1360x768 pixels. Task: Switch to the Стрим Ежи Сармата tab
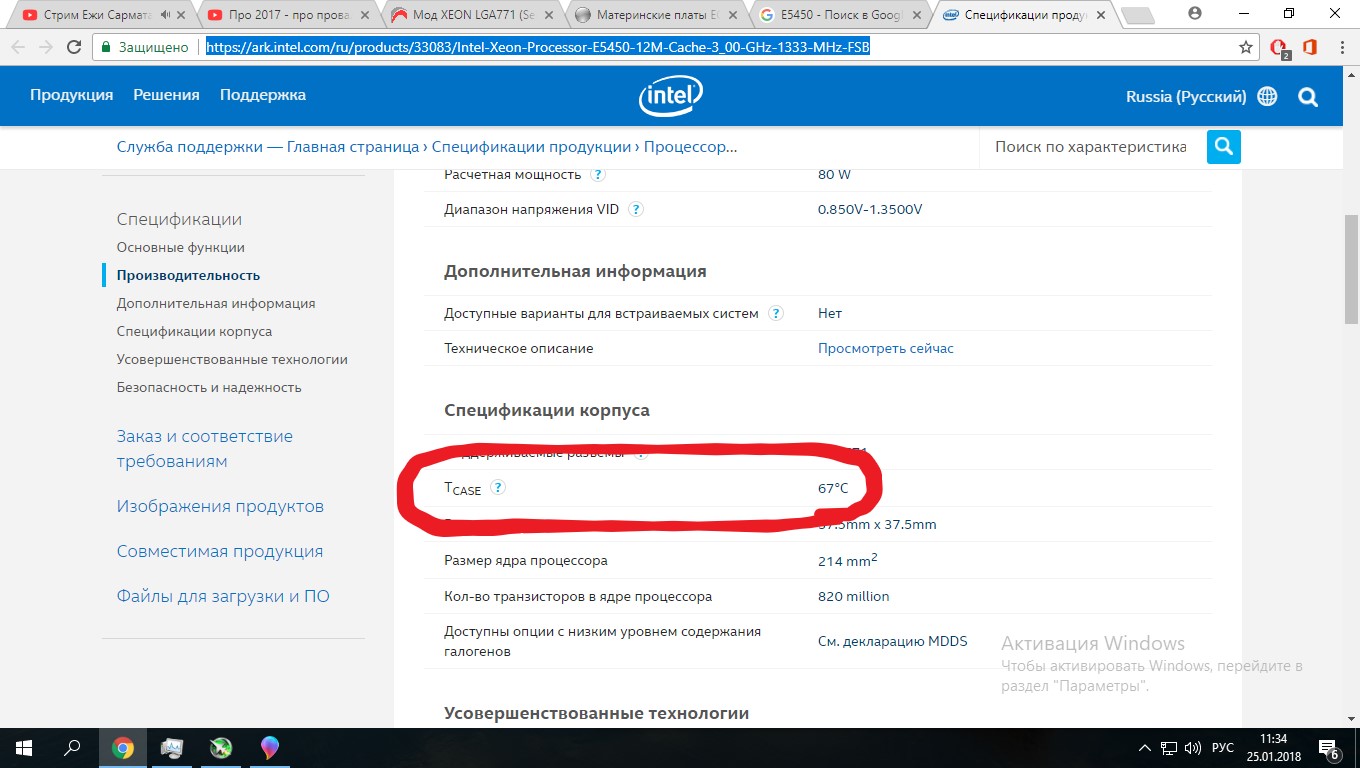pos(97,15)
